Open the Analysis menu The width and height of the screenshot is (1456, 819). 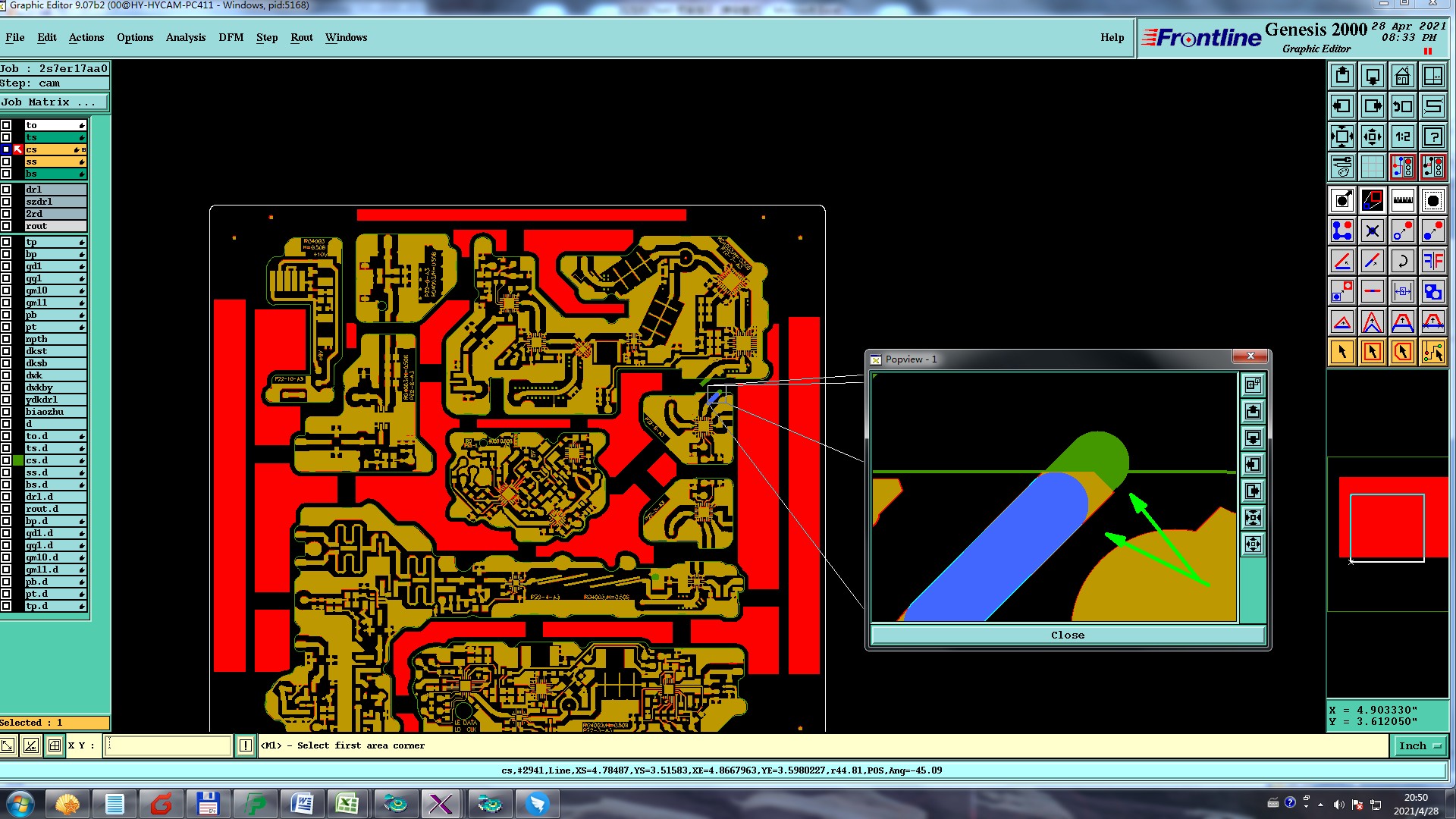[185, 37]
